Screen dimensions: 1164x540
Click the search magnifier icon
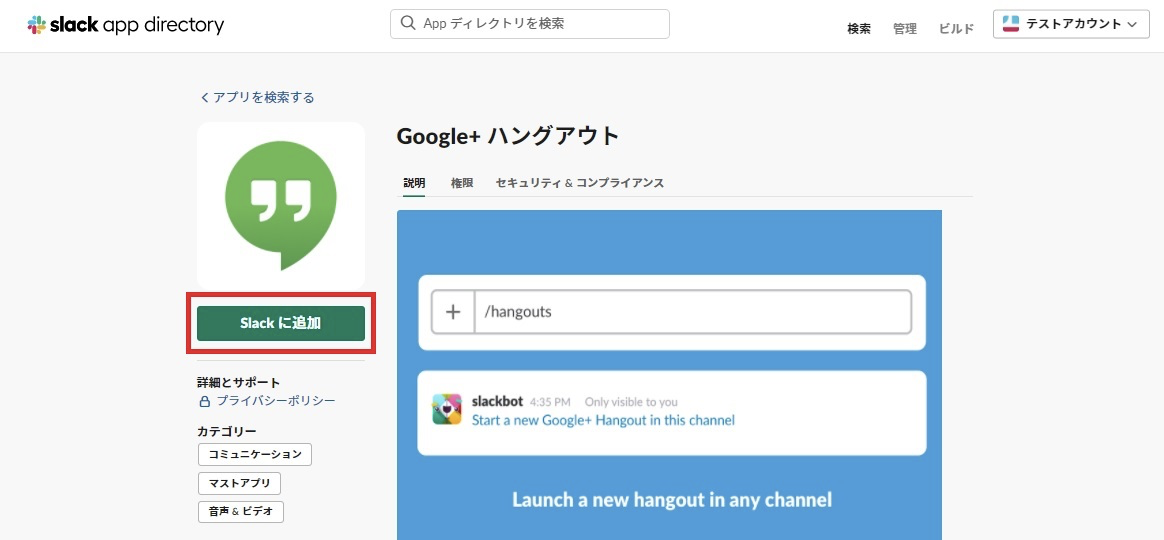click(408, 23)
